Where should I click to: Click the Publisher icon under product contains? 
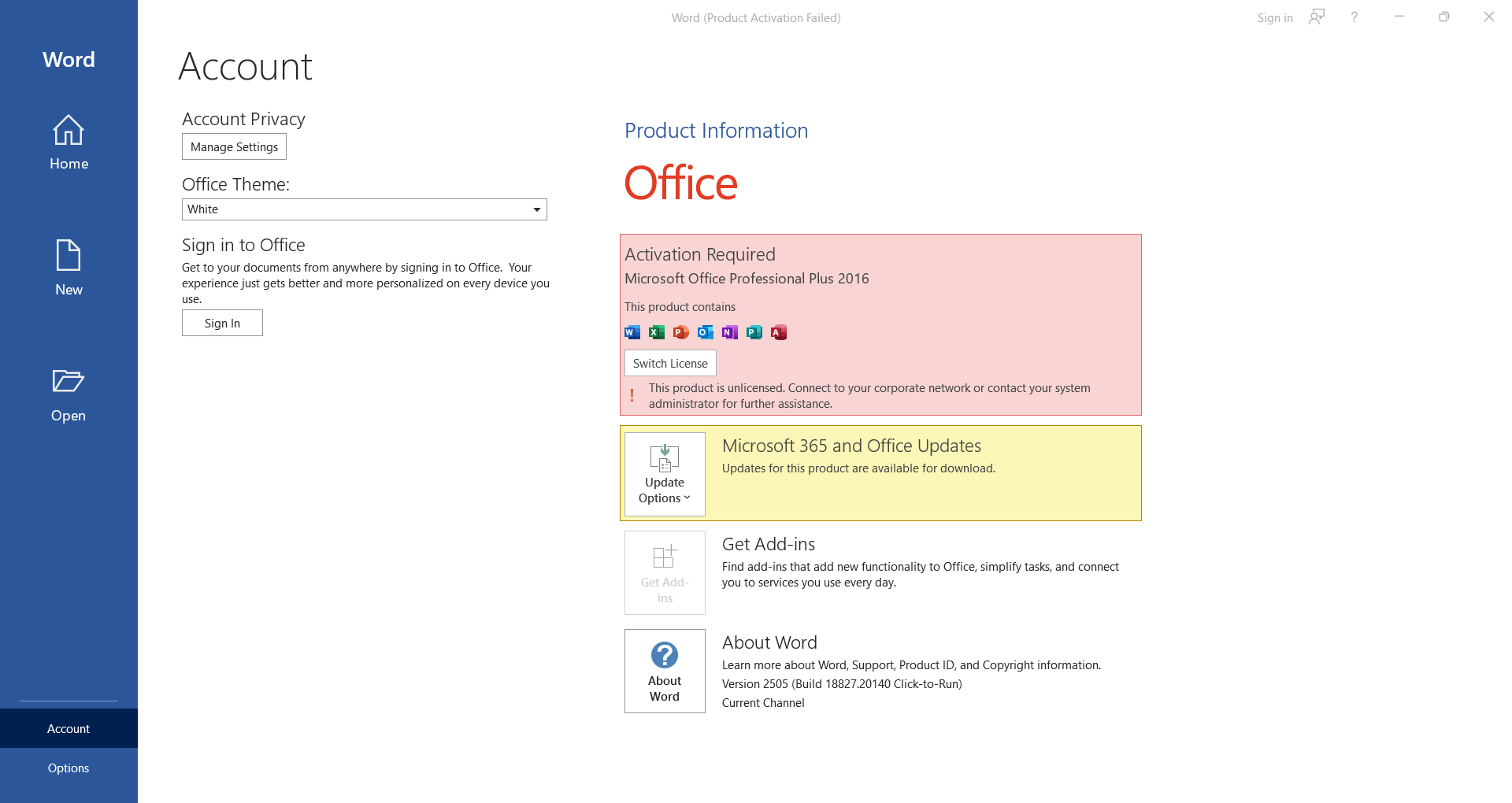(x=754, y=332)
